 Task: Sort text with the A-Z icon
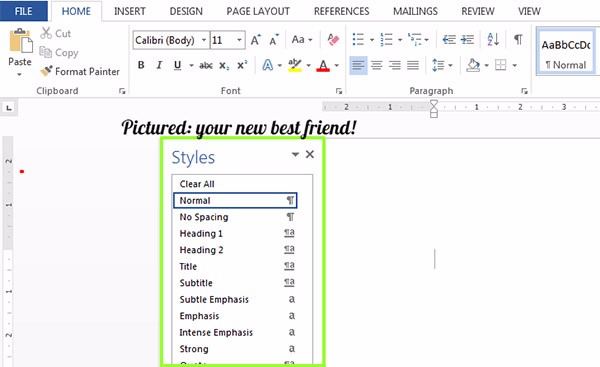pos(493,39)
